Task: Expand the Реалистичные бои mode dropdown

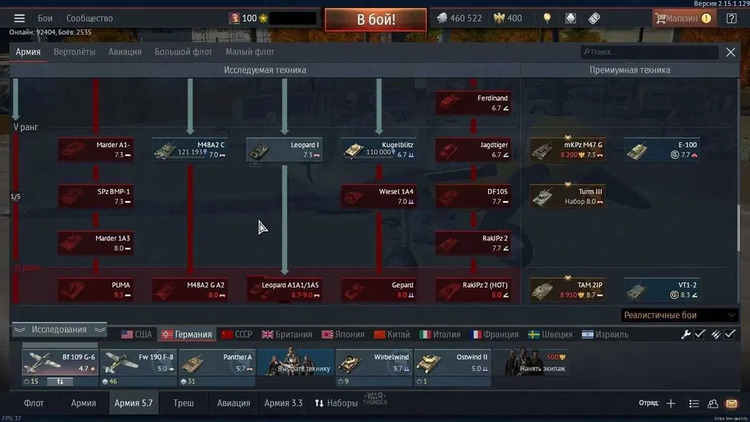Action: point(679,315)
